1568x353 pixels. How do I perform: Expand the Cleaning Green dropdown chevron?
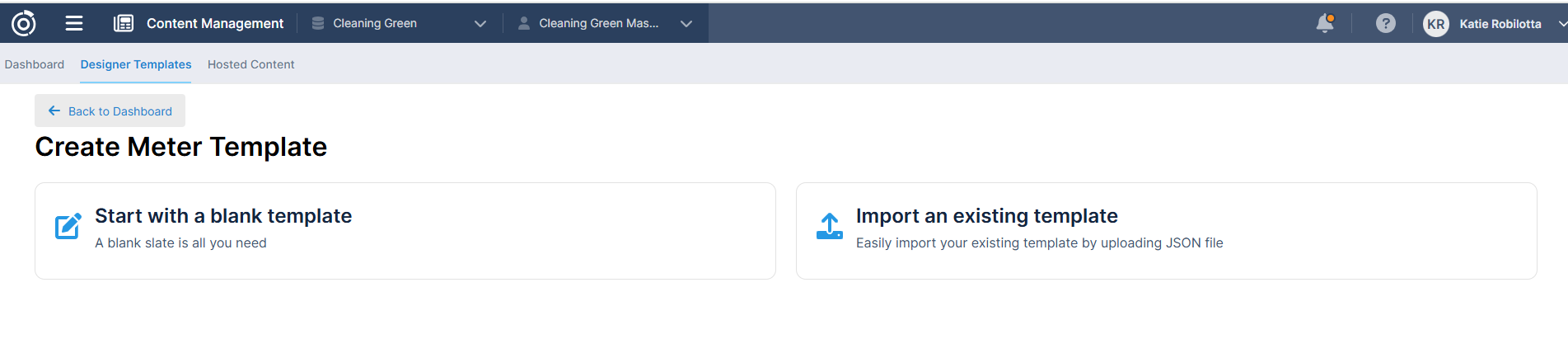pyautogui.click(x=480, y=24)
